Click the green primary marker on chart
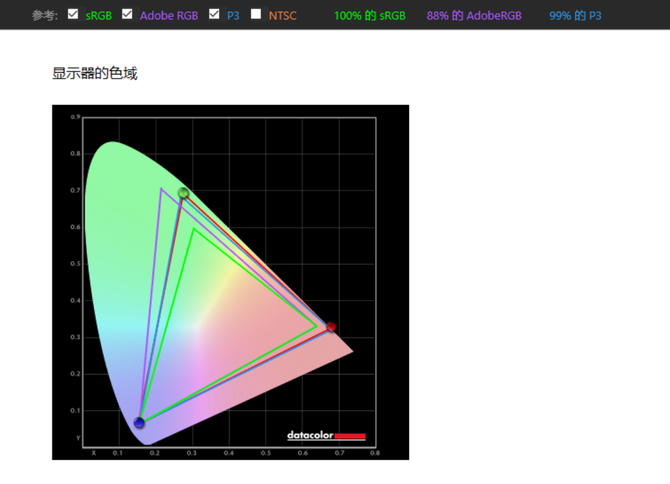Viewport: 670px width, 484px height. [x=183, y=193]
